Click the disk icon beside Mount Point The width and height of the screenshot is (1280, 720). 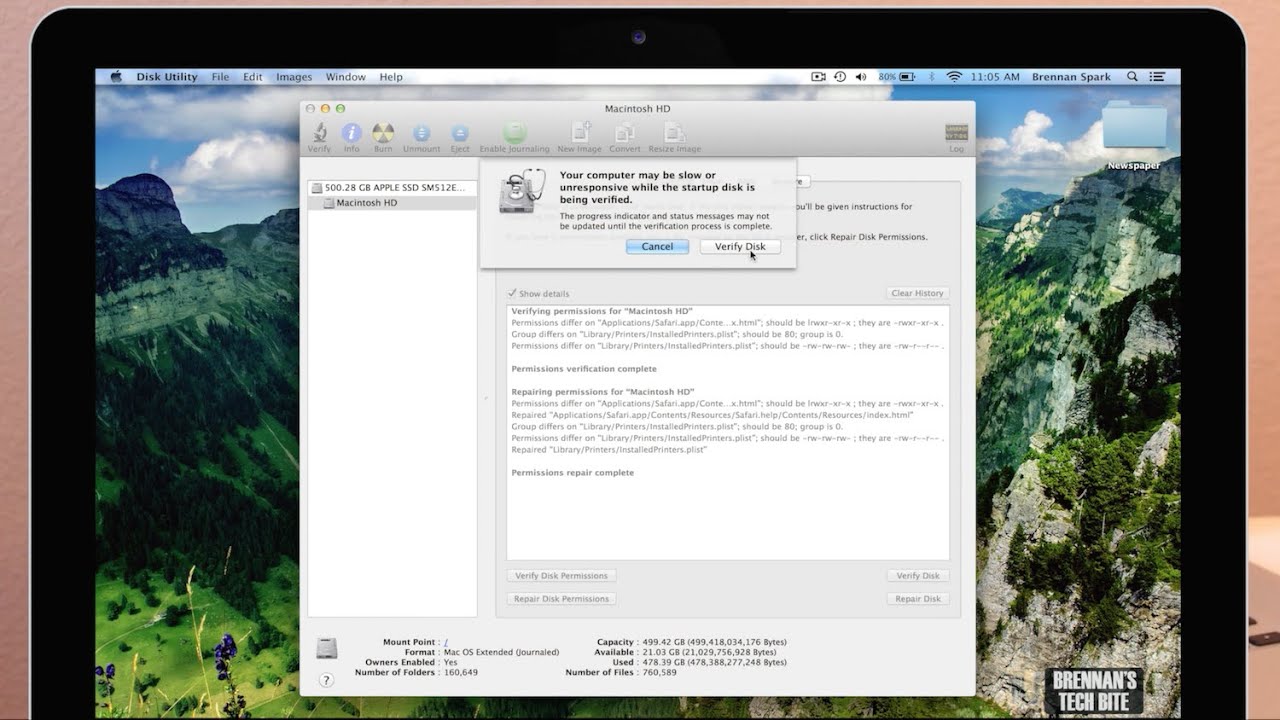(x=326, y=648)
